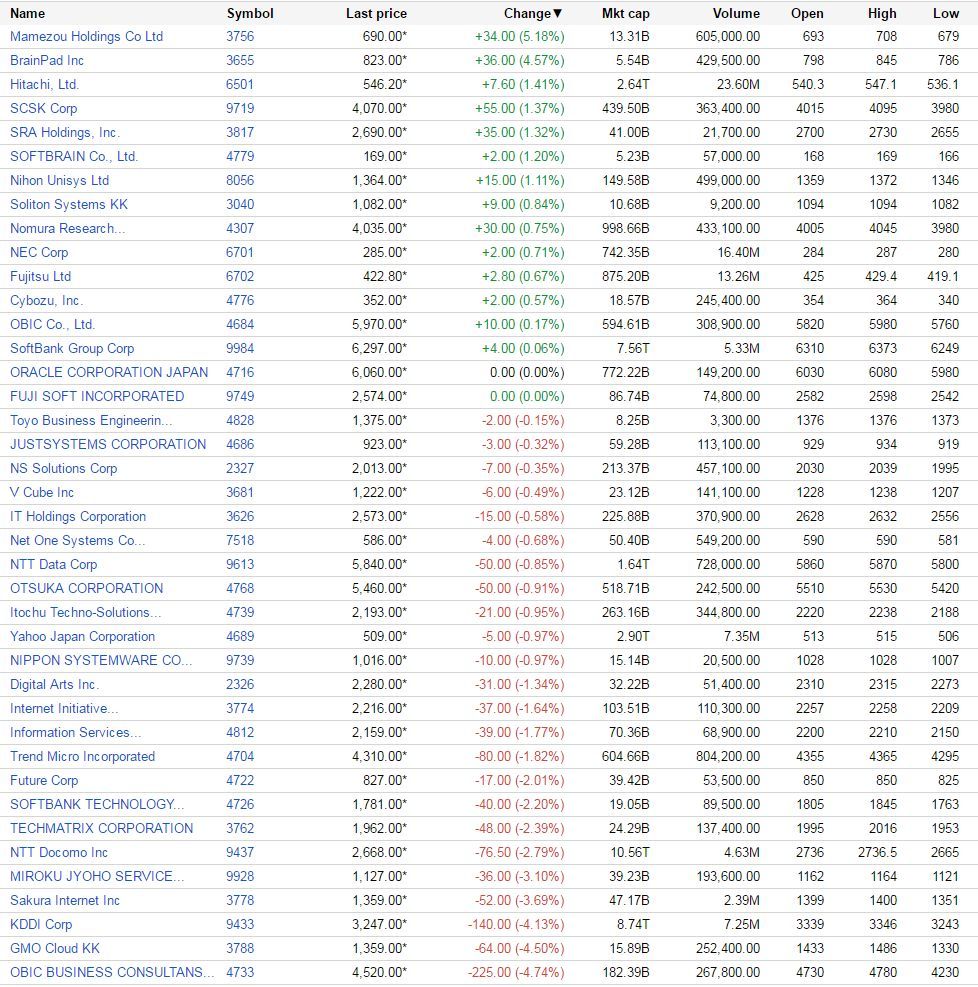Select the +34.00 (5.18%) change value

point(520,37)
